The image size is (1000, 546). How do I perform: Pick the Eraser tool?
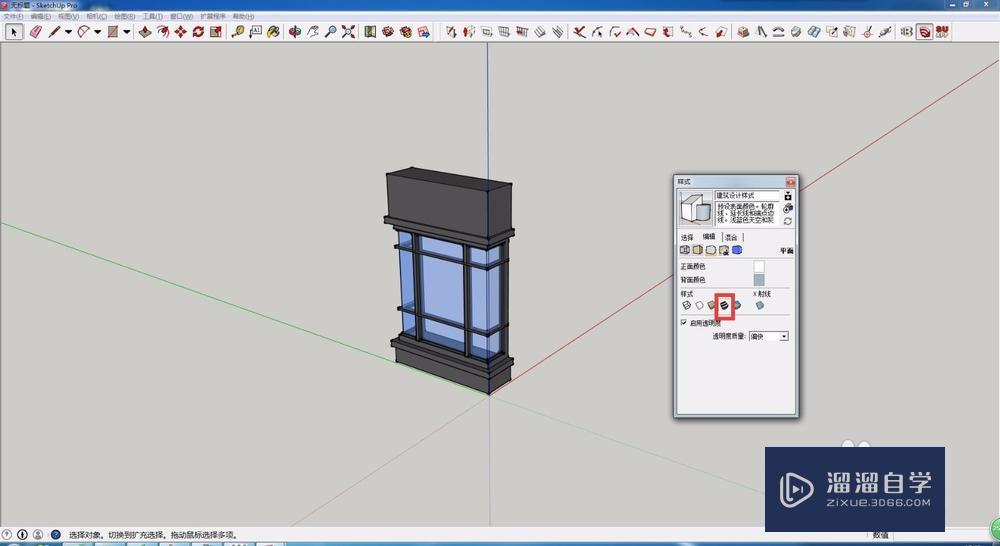[x=35, y=31]
